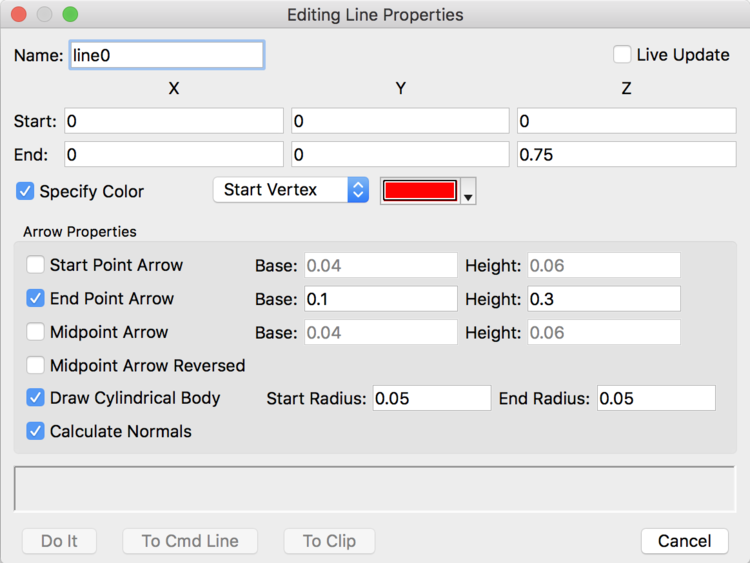Select End Point Arrow Height field

(x=604, y=299)
